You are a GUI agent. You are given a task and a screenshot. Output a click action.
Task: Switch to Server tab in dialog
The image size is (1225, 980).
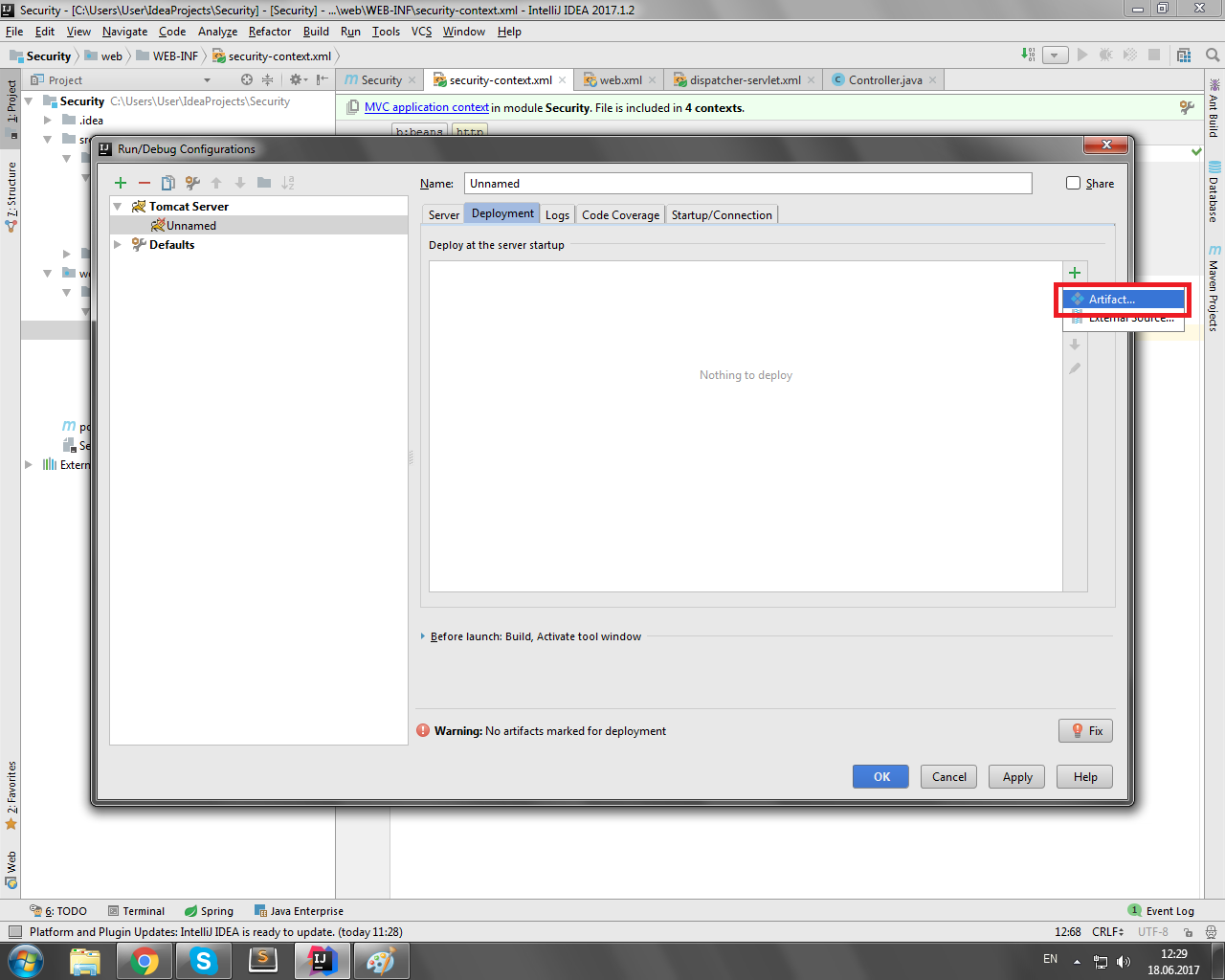[443, 214]
